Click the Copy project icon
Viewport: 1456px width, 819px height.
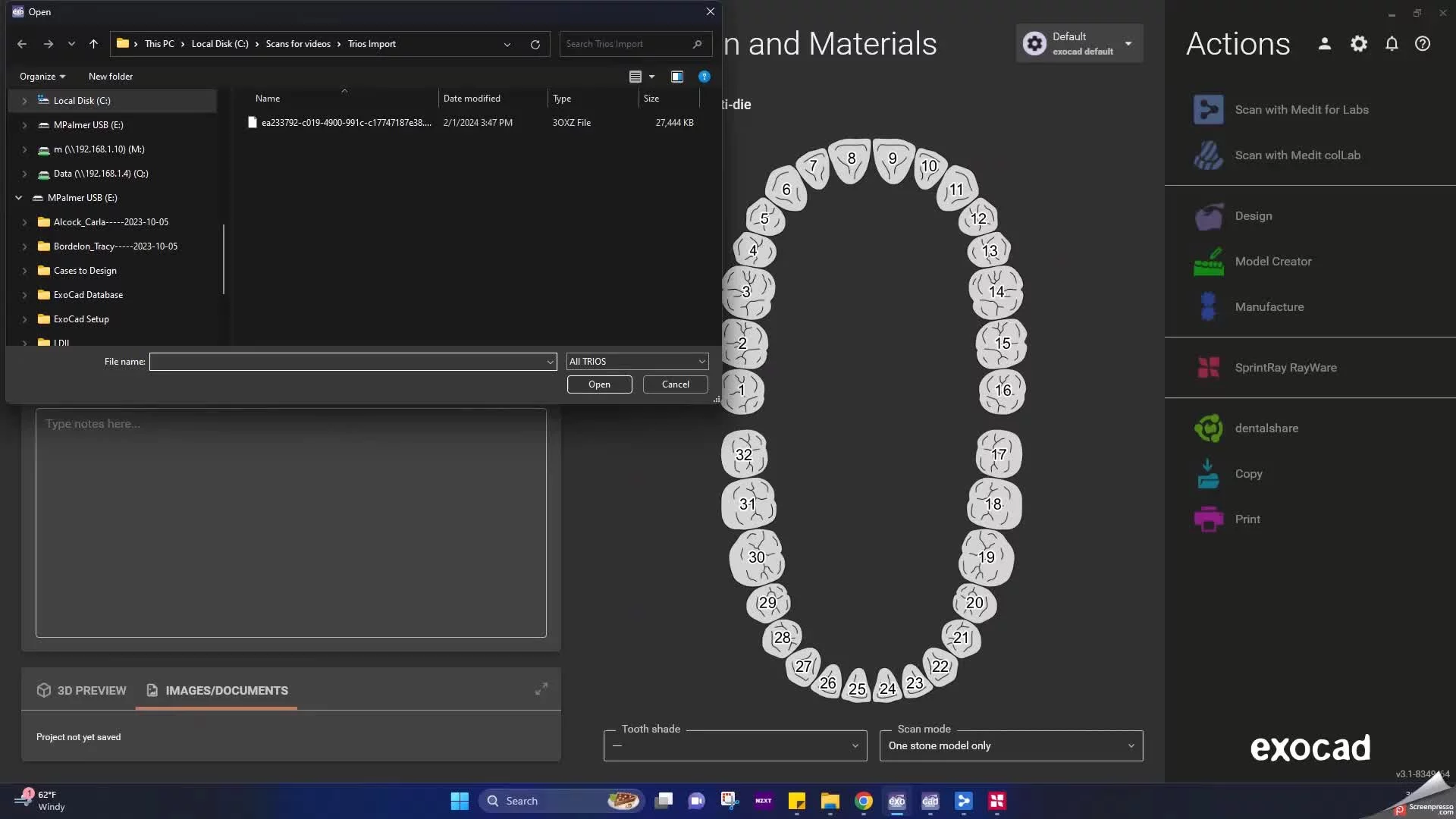pyautogui.click(x=1208, y=474)
